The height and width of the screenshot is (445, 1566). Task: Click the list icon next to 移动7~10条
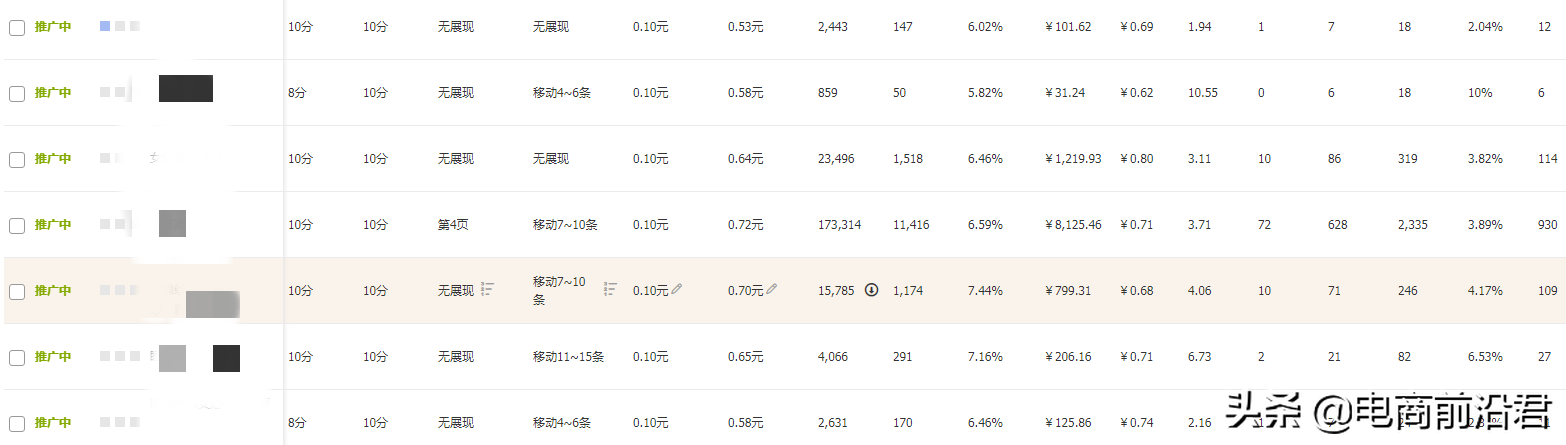610,289
